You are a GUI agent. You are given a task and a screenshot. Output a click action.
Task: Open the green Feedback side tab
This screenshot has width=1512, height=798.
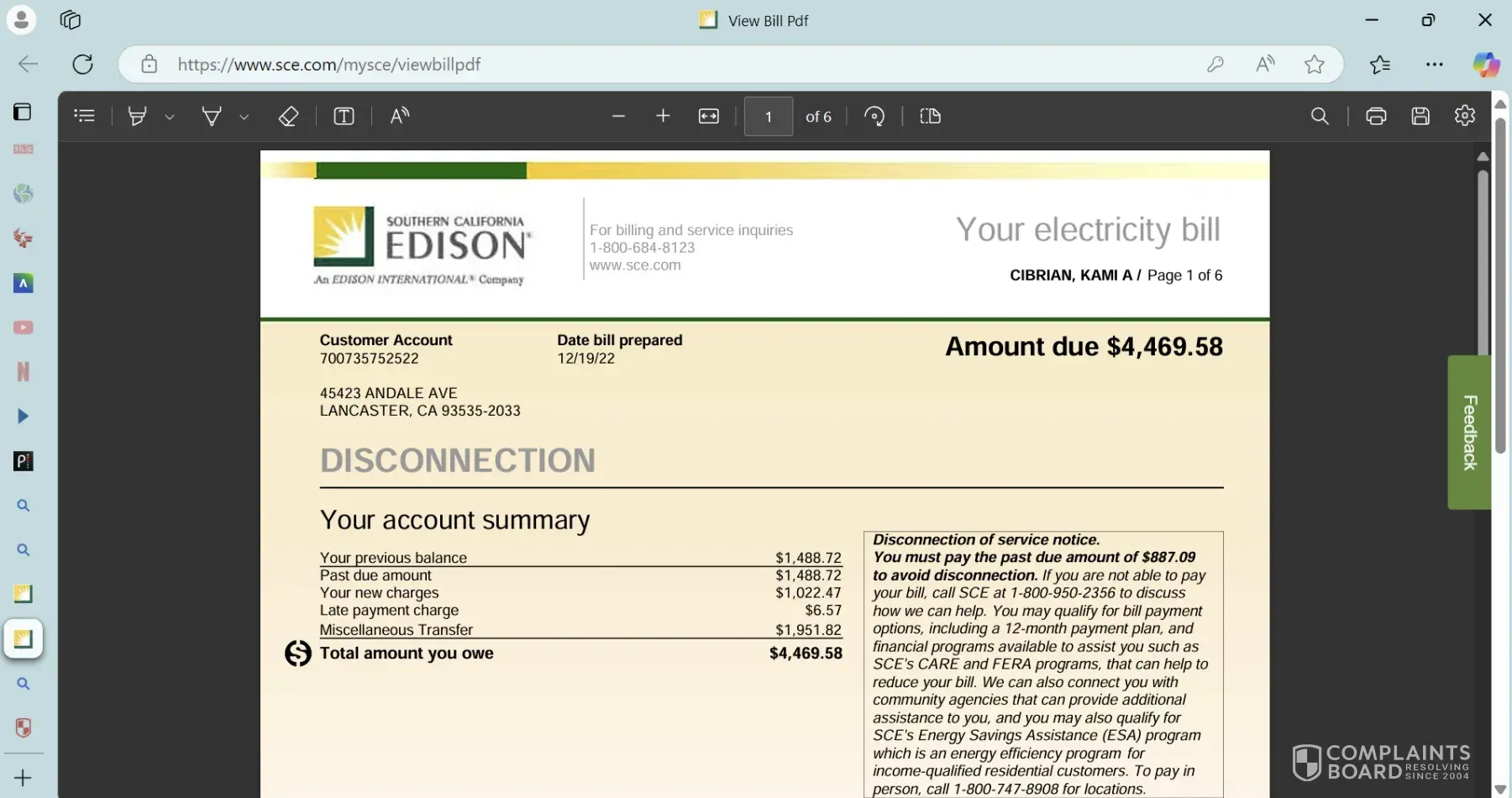1469,432
